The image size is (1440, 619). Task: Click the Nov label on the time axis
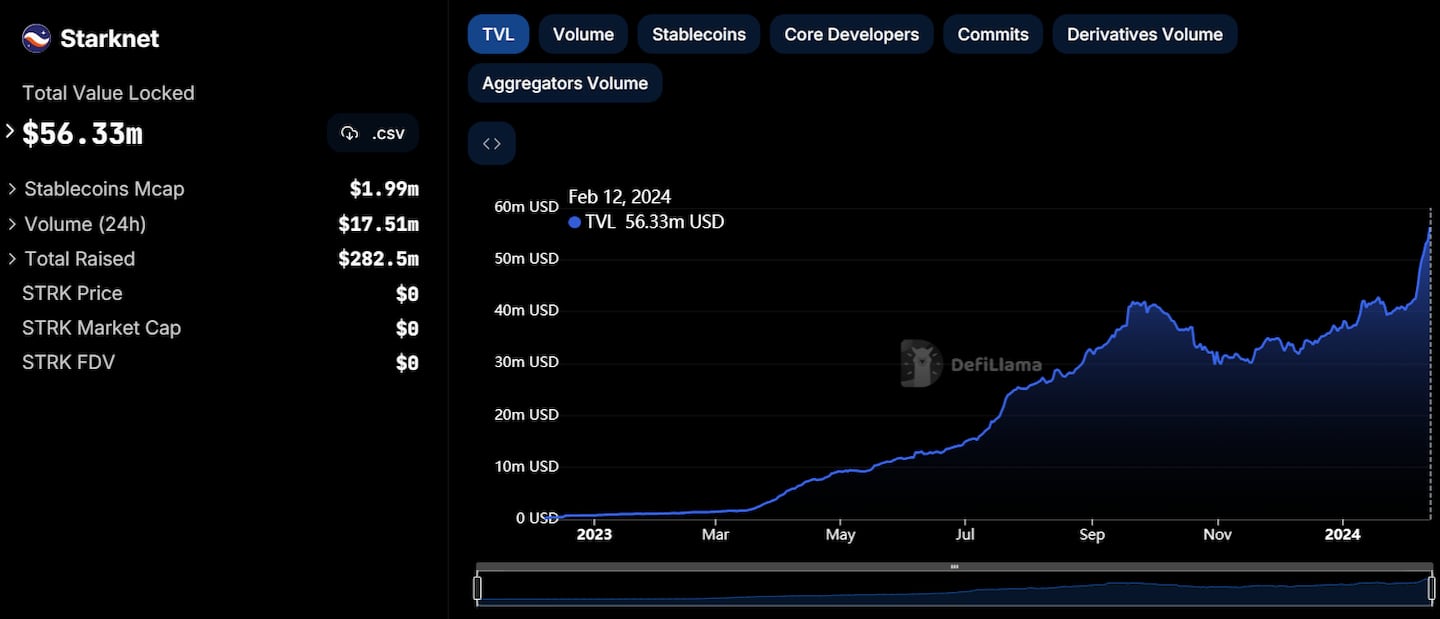click(x=1218, y=534)
